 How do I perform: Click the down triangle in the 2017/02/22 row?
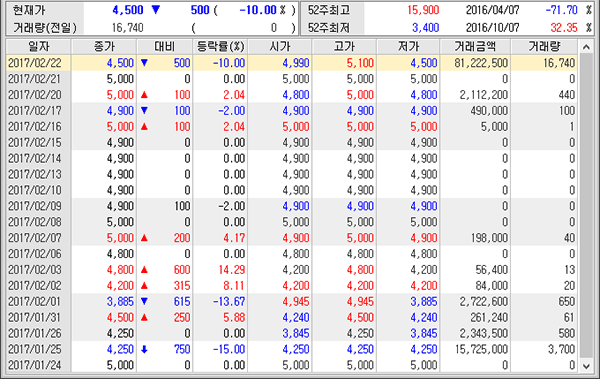144,63
